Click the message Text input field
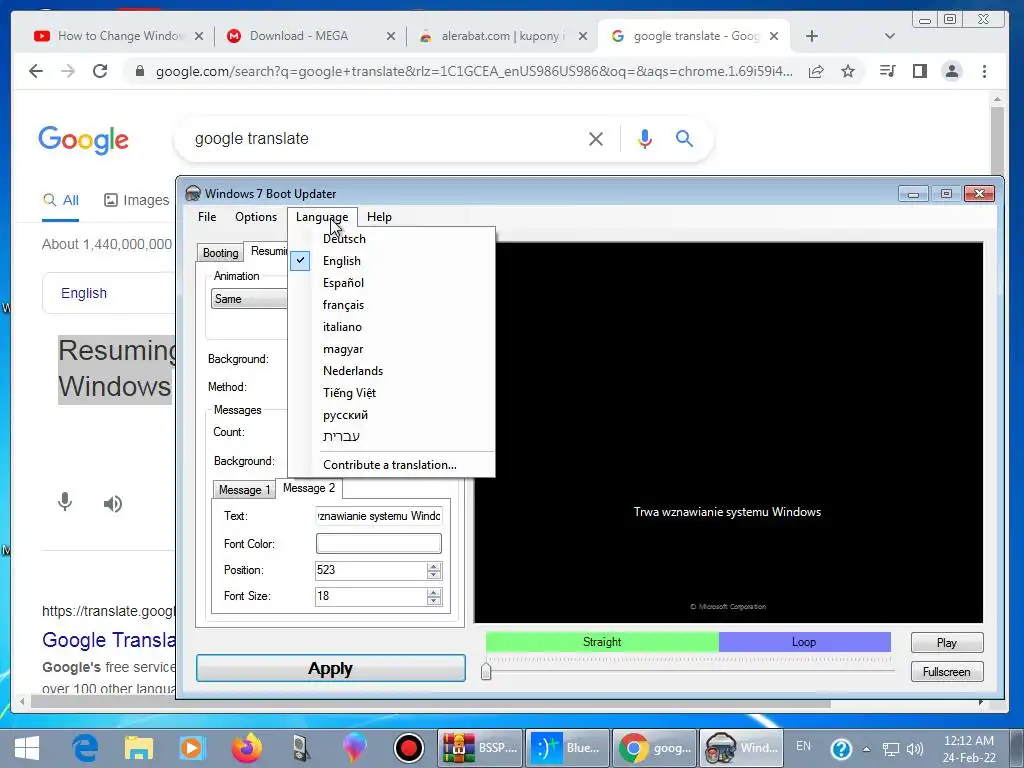1024x768 pixels. click(x=379, y=516)
